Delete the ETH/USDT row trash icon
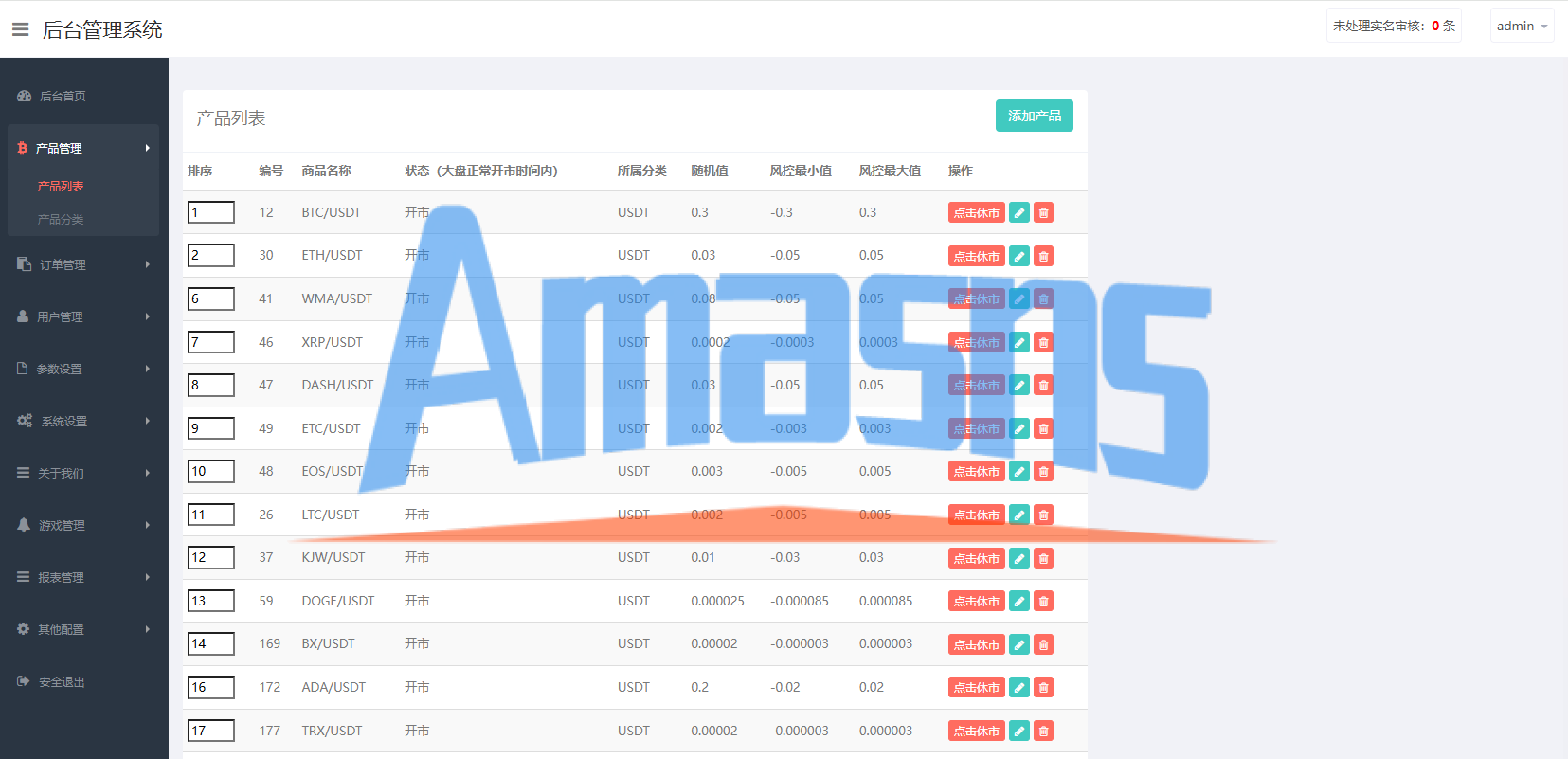The width and height of the screenshot is (1568, 759). click(1043, 256)
